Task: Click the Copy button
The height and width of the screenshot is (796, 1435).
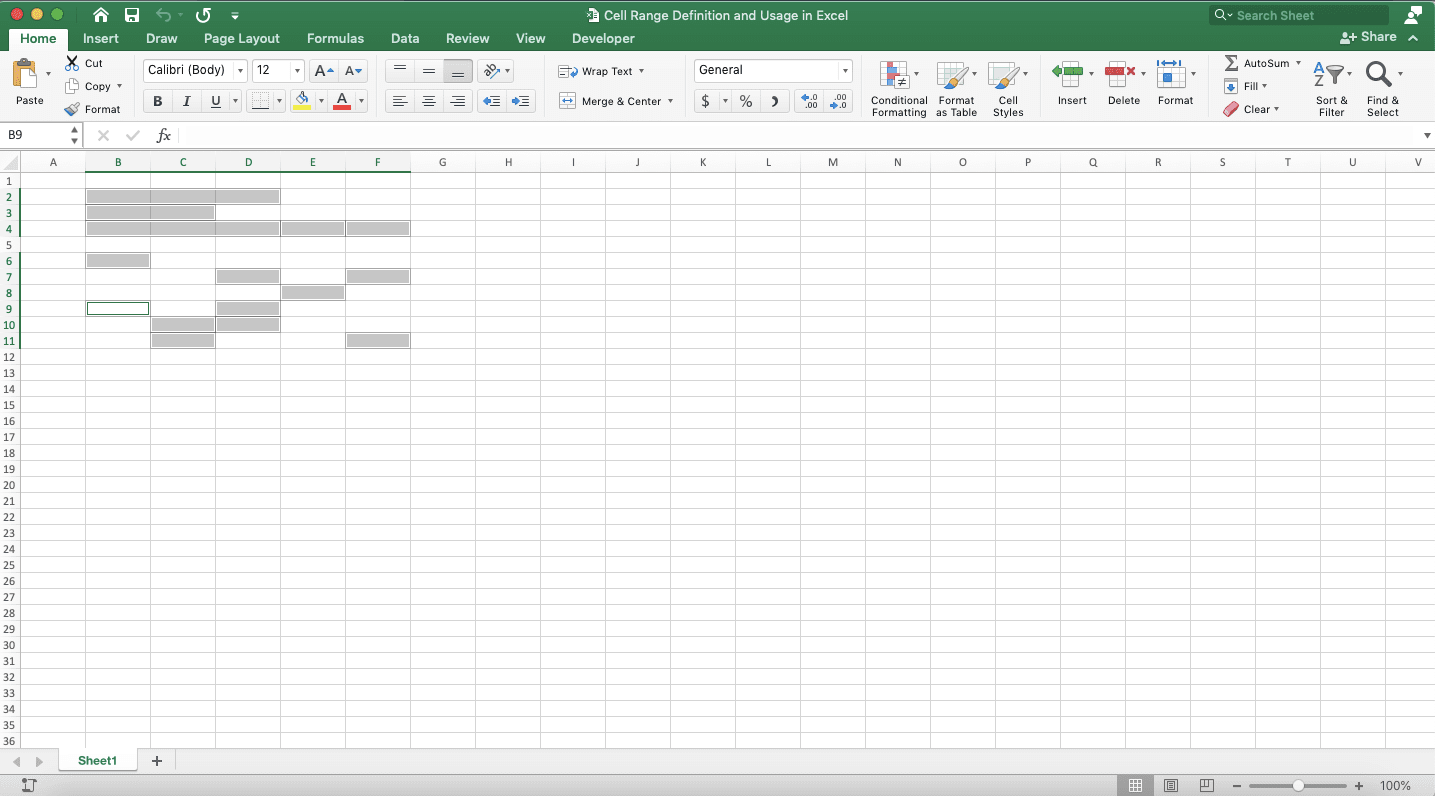Action: click(92, 86)
